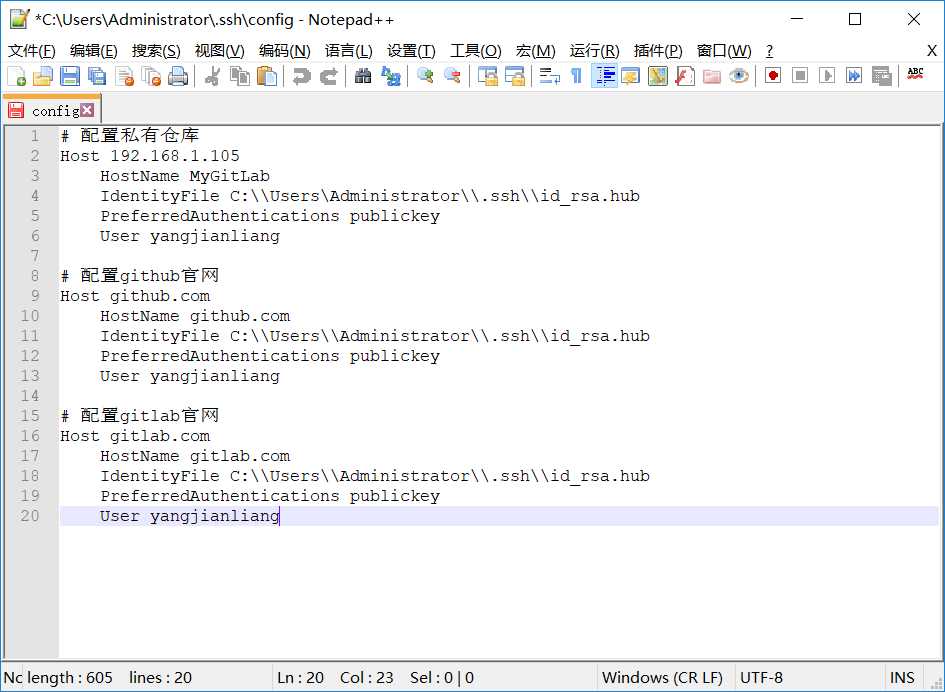Zoom out of the text
Screen dimensions: 945x692
tap(452, 77)
